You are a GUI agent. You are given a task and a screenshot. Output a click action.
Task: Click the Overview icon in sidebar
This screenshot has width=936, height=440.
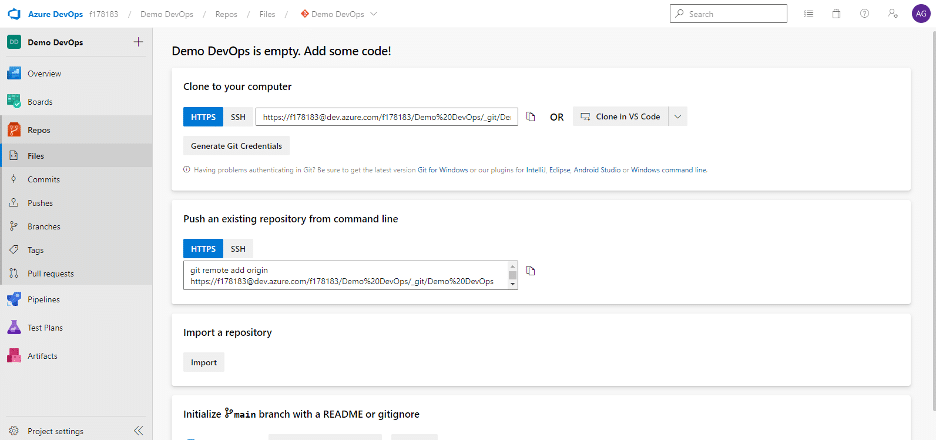click(14, 73)
